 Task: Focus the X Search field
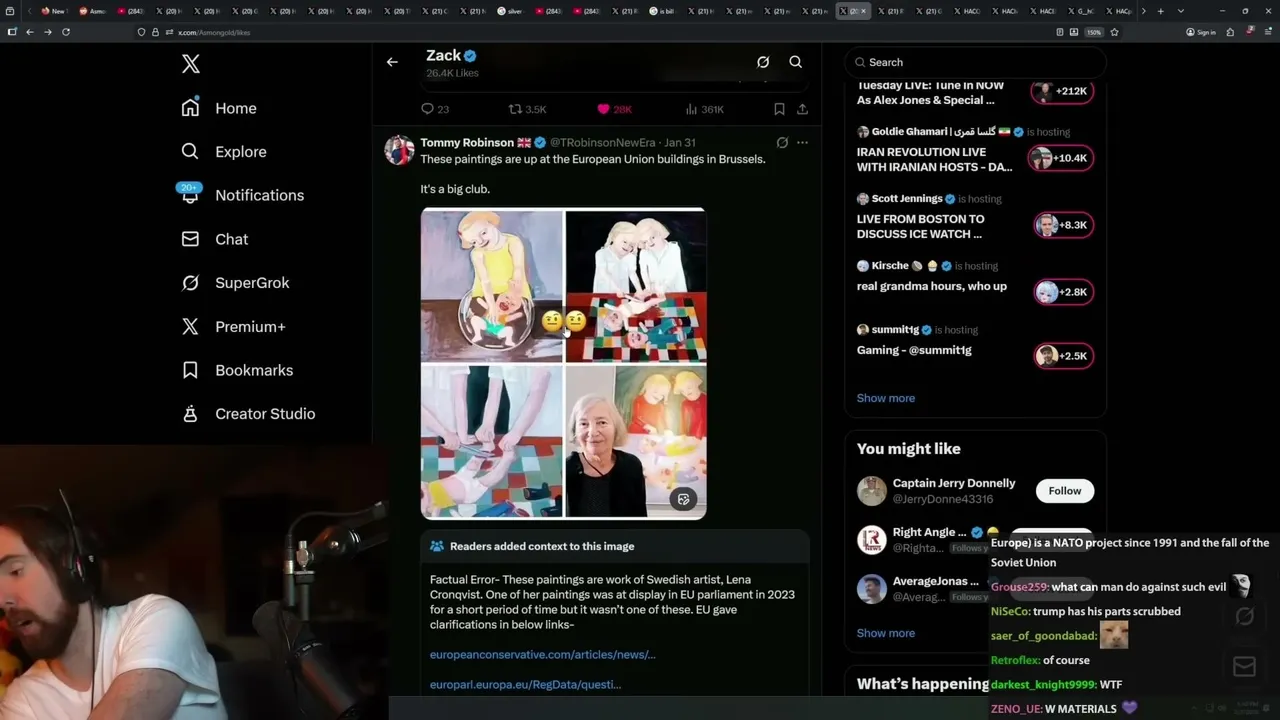[x=975, y=62]
